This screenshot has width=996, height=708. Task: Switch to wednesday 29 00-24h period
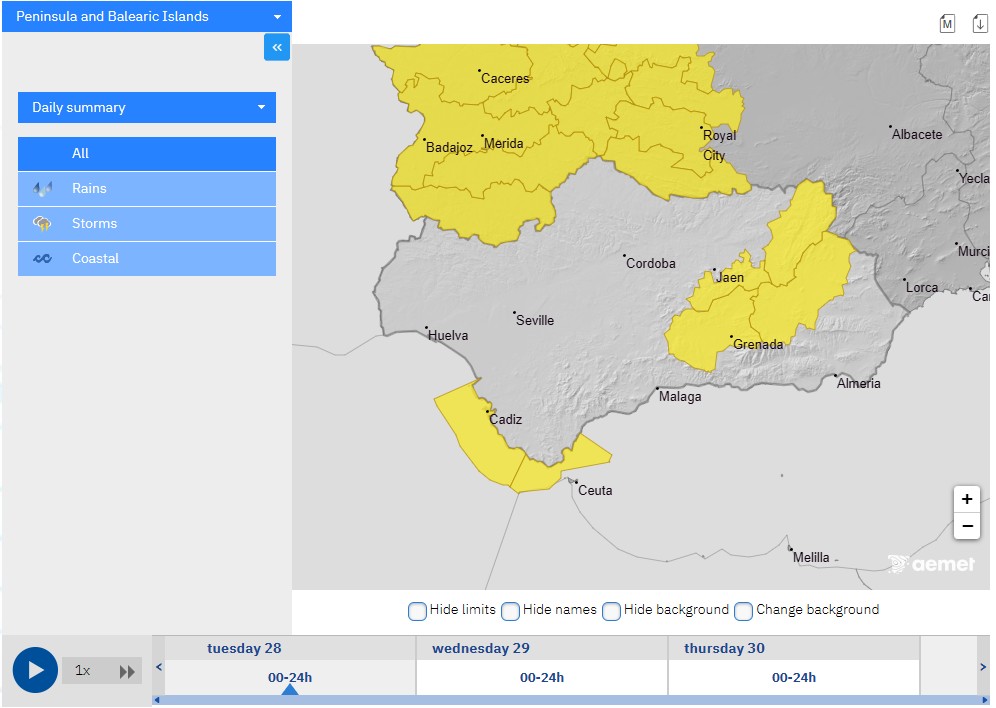541,677
